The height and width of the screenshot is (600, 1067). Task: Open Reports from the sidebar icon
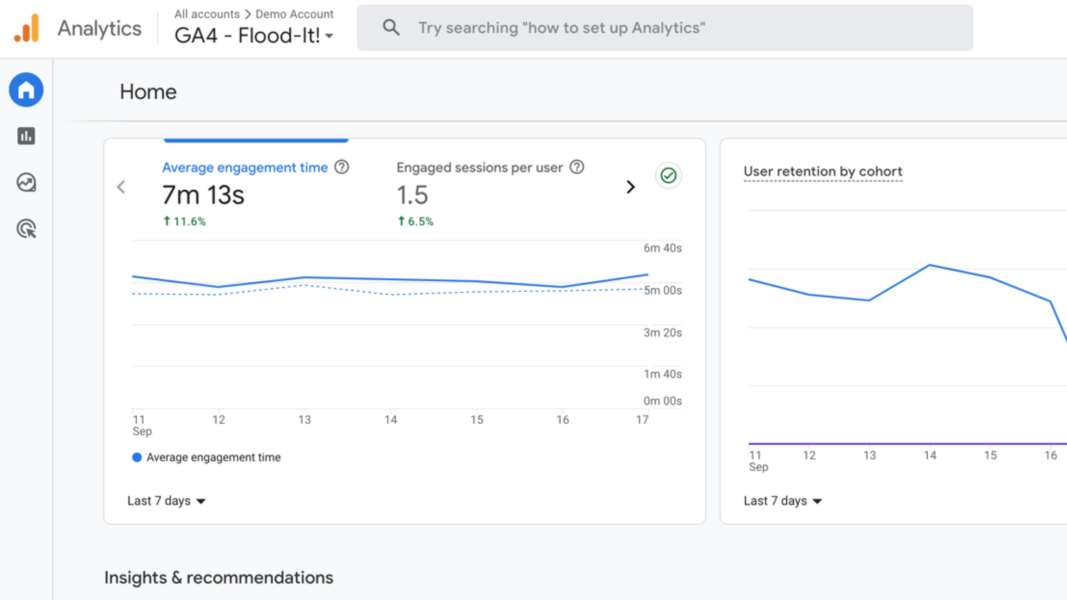pyautogui.click(x=26, y=136)
